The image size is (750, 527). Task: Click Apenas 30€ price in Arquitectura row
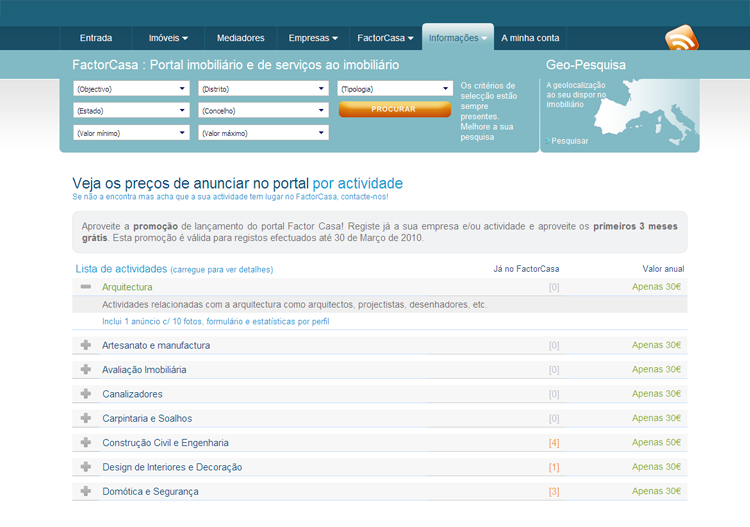656,286
